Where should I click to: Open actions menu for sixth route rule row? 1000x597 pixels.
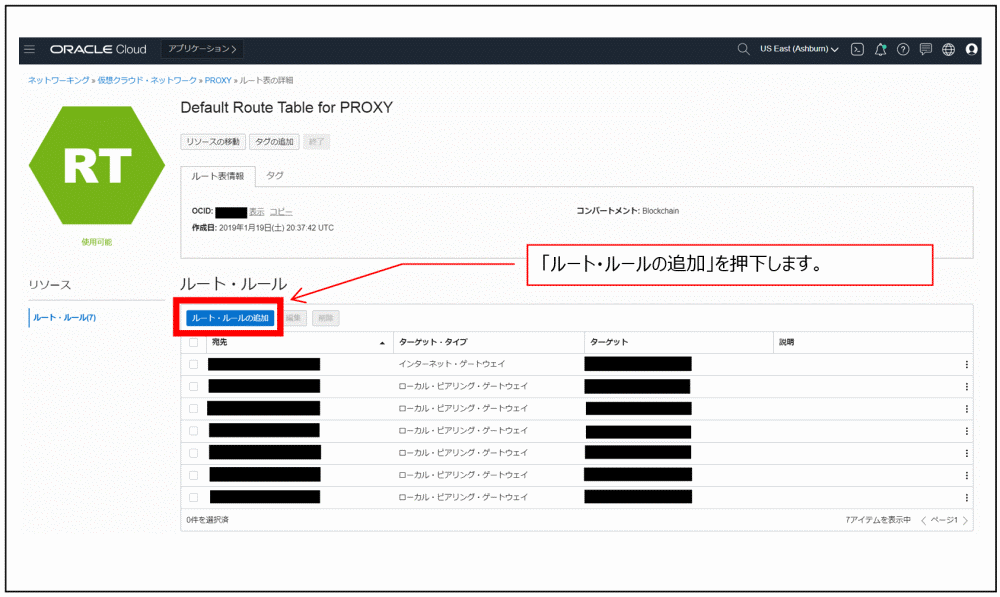coord(966,475)
